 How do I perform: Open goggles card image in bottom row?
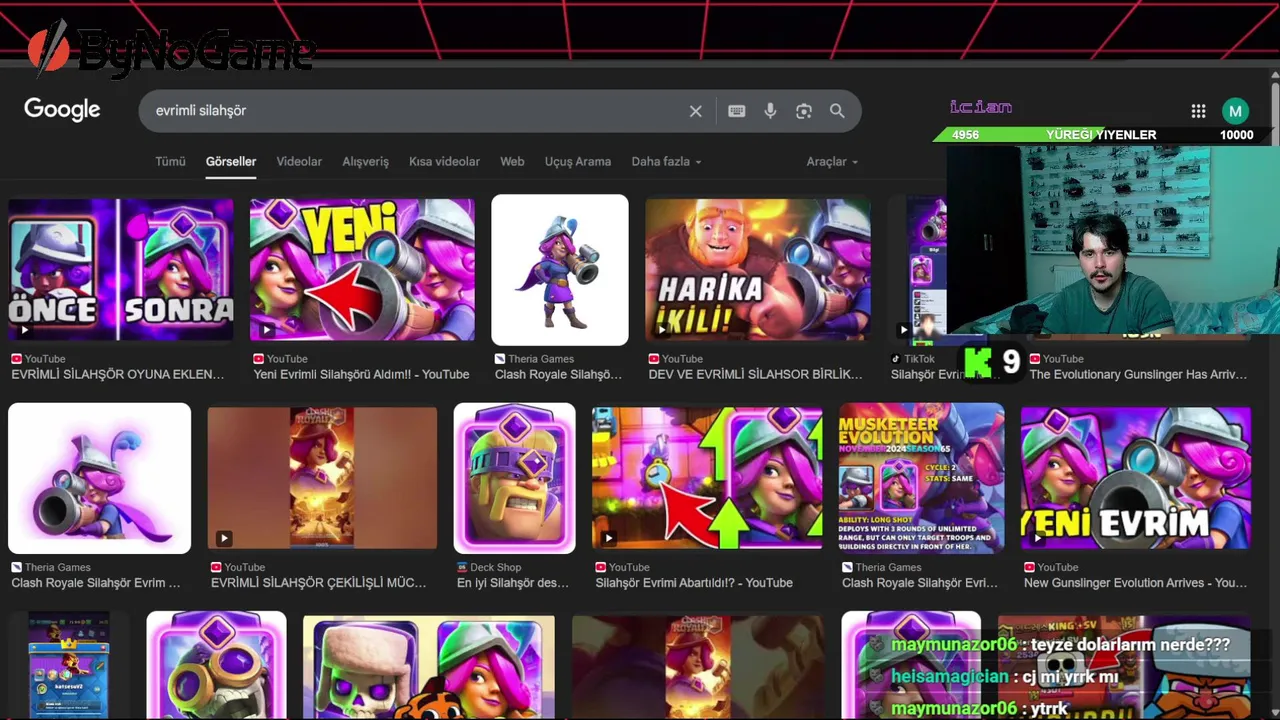tap(216, 665)
